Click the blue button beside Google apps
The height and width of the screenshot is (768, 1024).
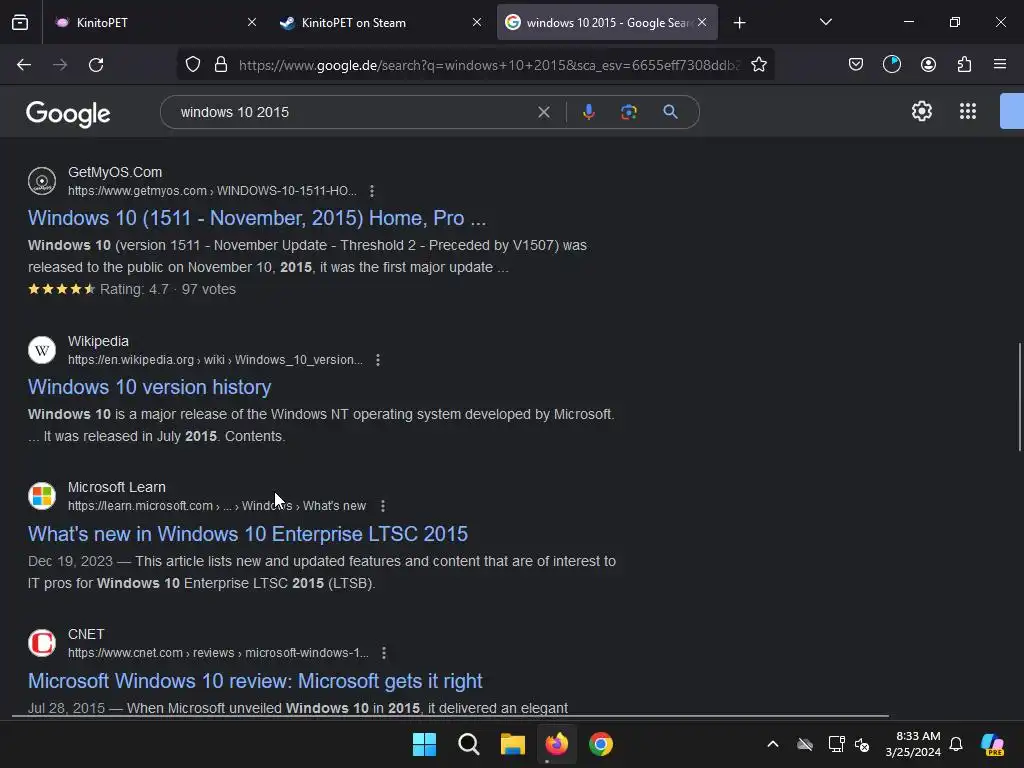tap(1012, 111)
